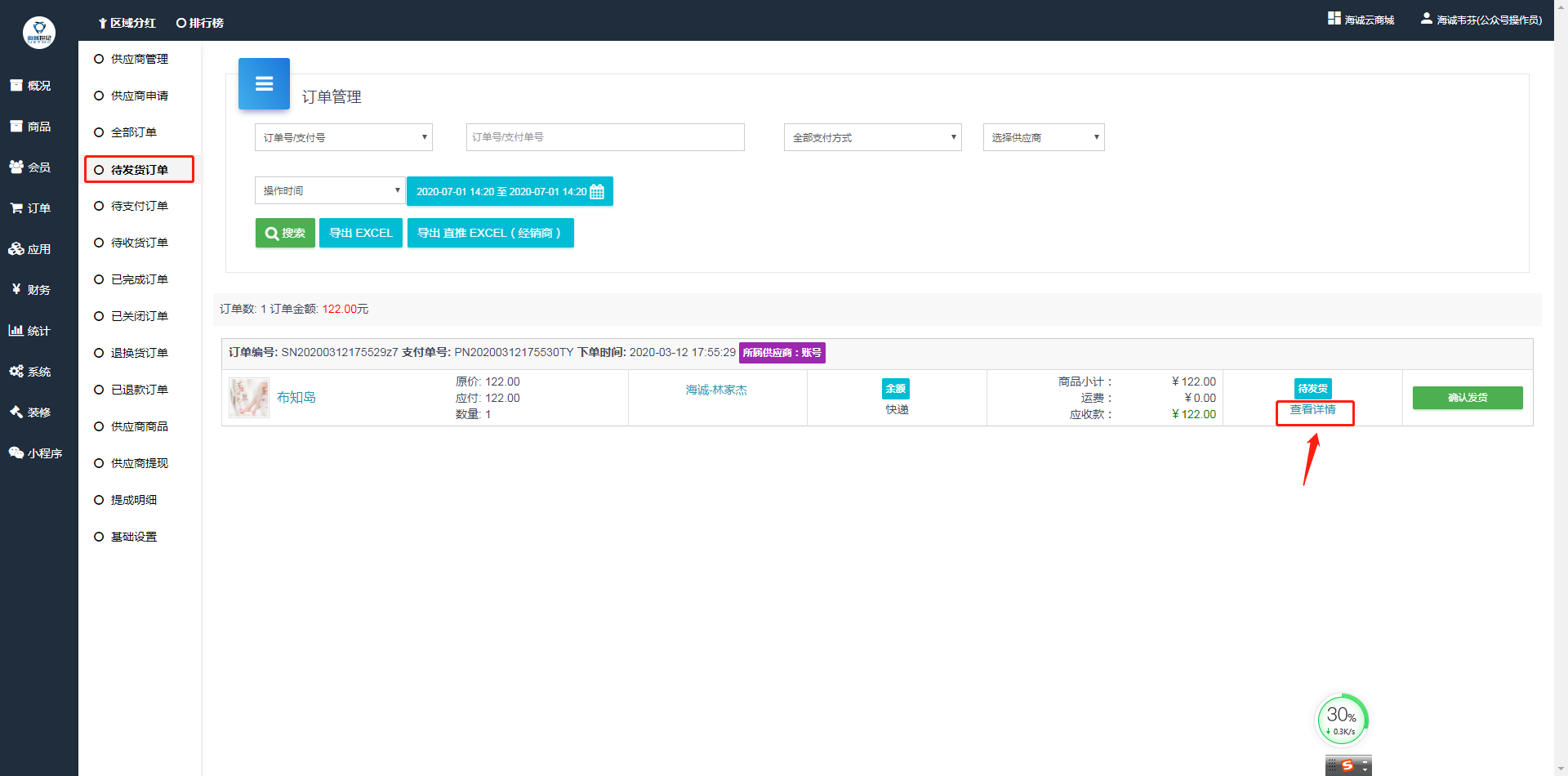Click the blue list menu icon
The width and height of the screenshot is (1568, 776).
(264, 83)
